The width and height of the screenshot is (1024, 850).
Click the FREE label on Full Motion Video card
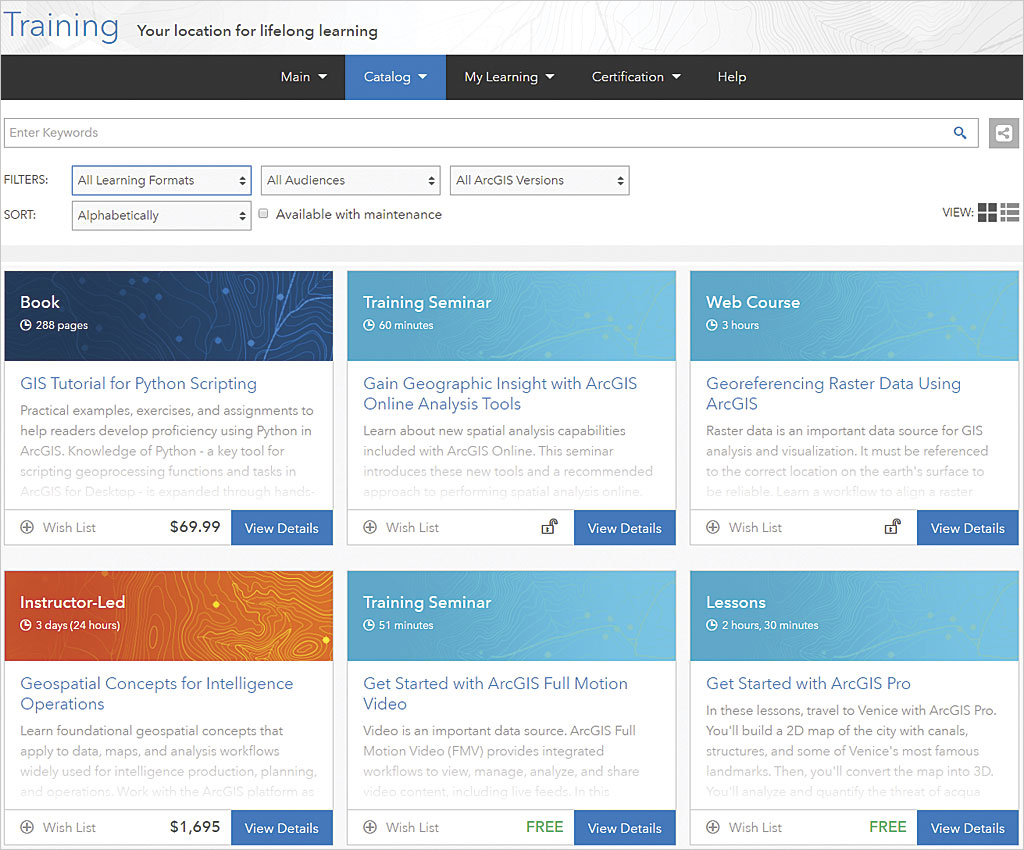point(545,826)
